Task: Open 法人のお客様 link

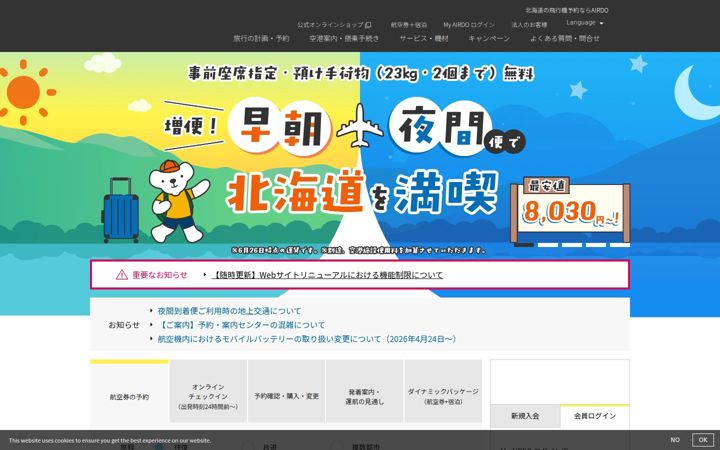Action: click(x=529, y=25)
